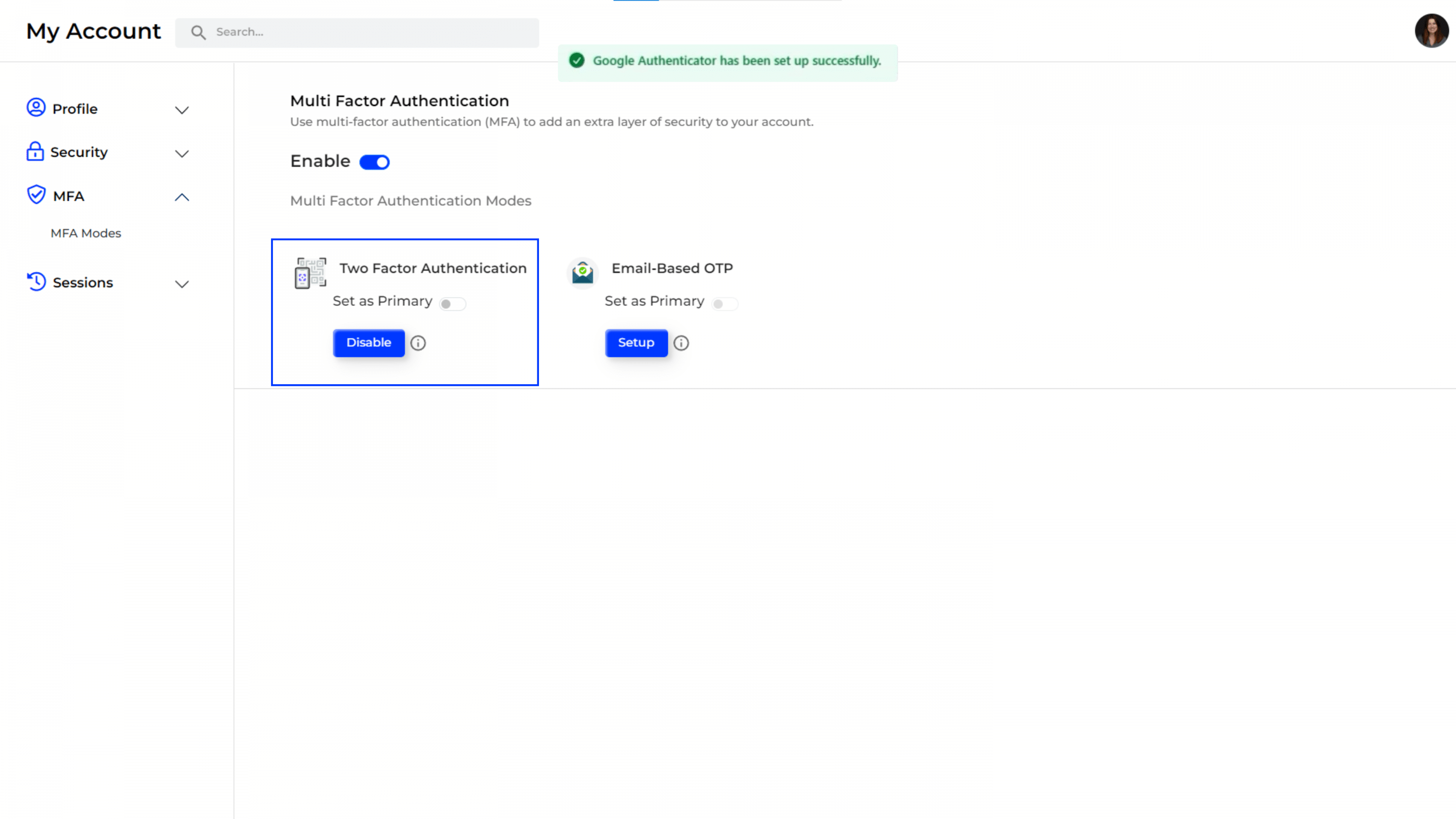Click the search magnifier icon
The image size is (1456, 819).
click(x=198, y=32)
